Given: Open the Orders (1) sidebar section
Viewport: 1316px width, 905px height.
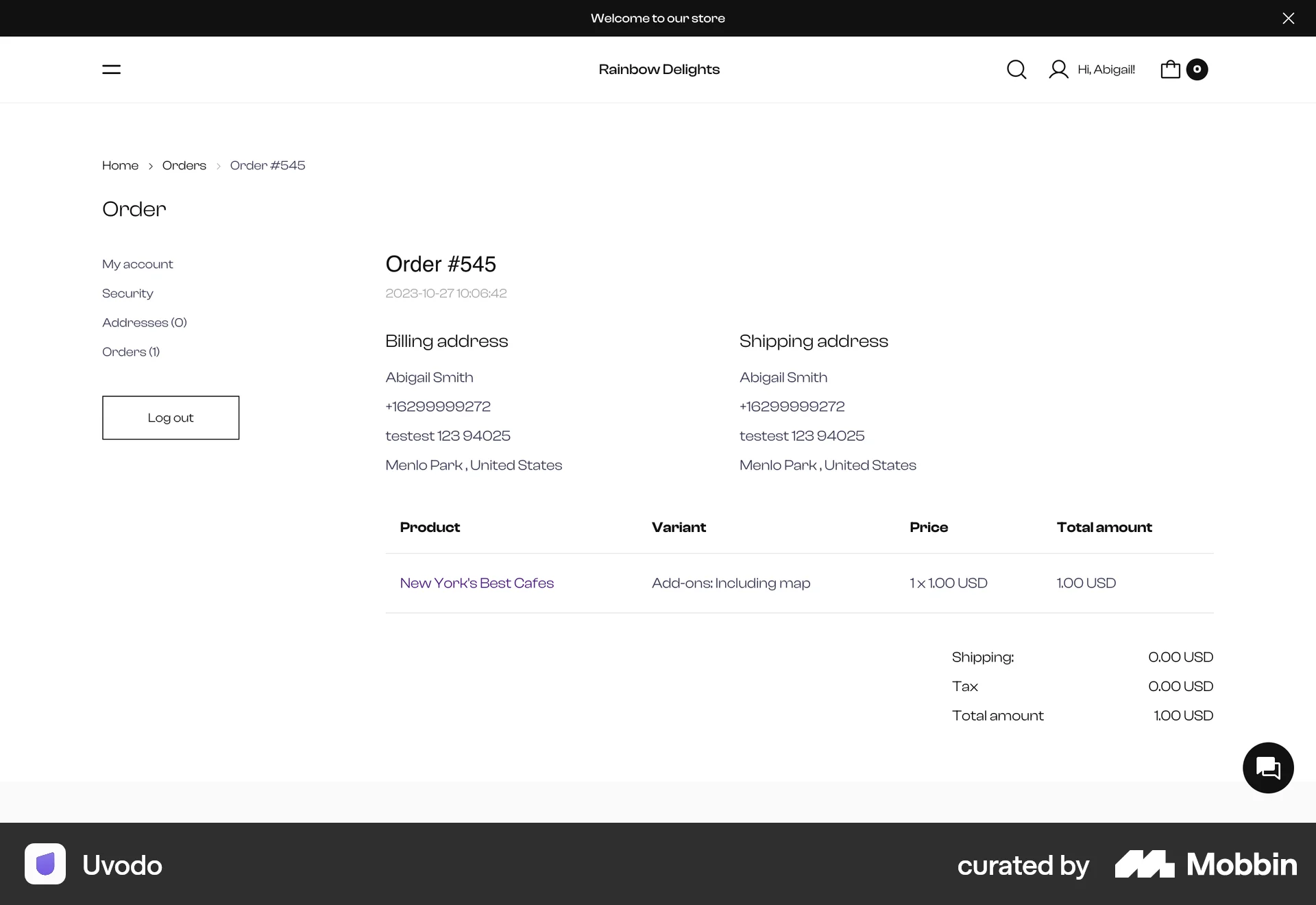Looking at the screenshot, I should click(131, 352).
